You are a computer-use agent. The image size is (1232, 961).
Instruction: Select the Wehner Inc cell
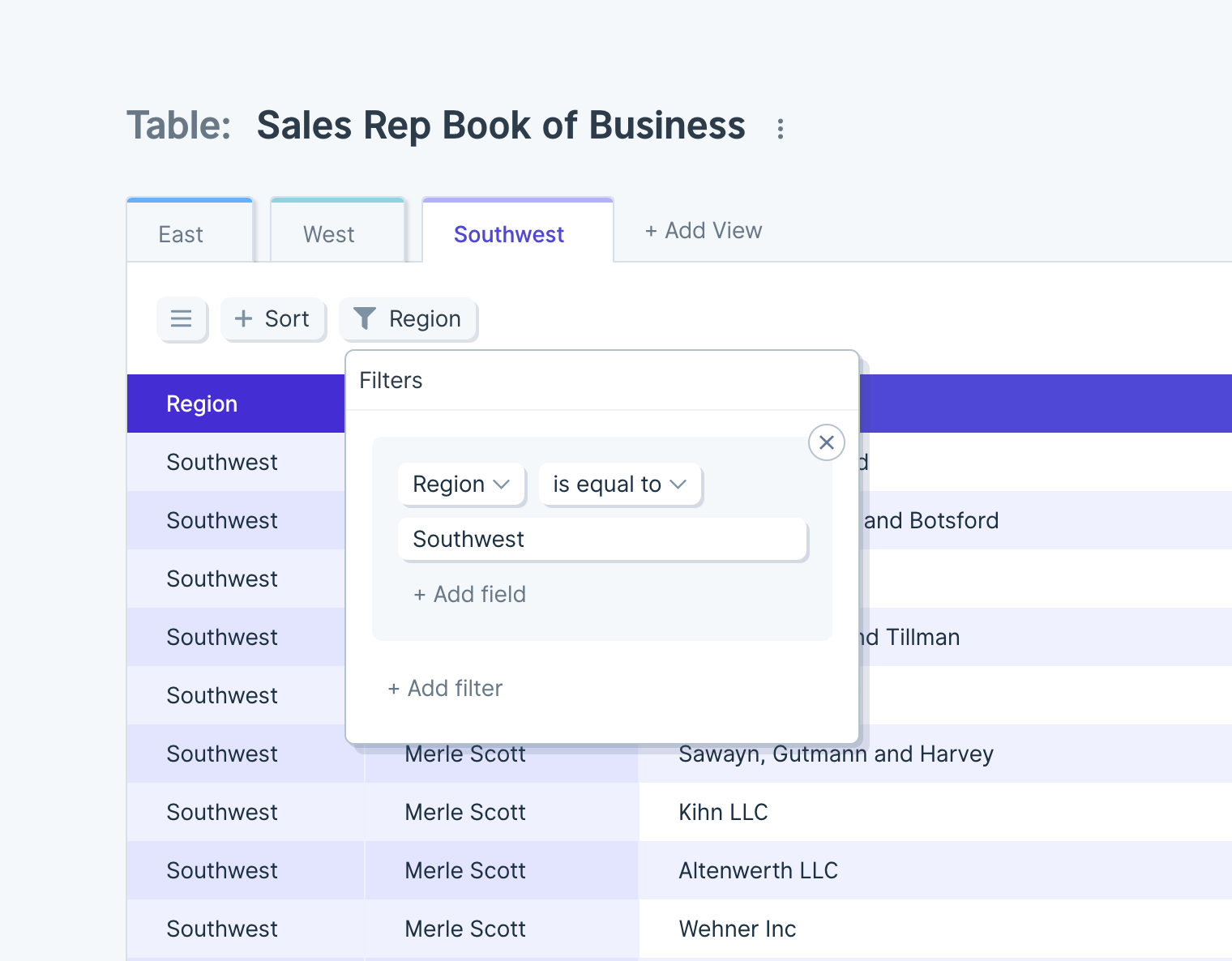(x=737, y=929)
